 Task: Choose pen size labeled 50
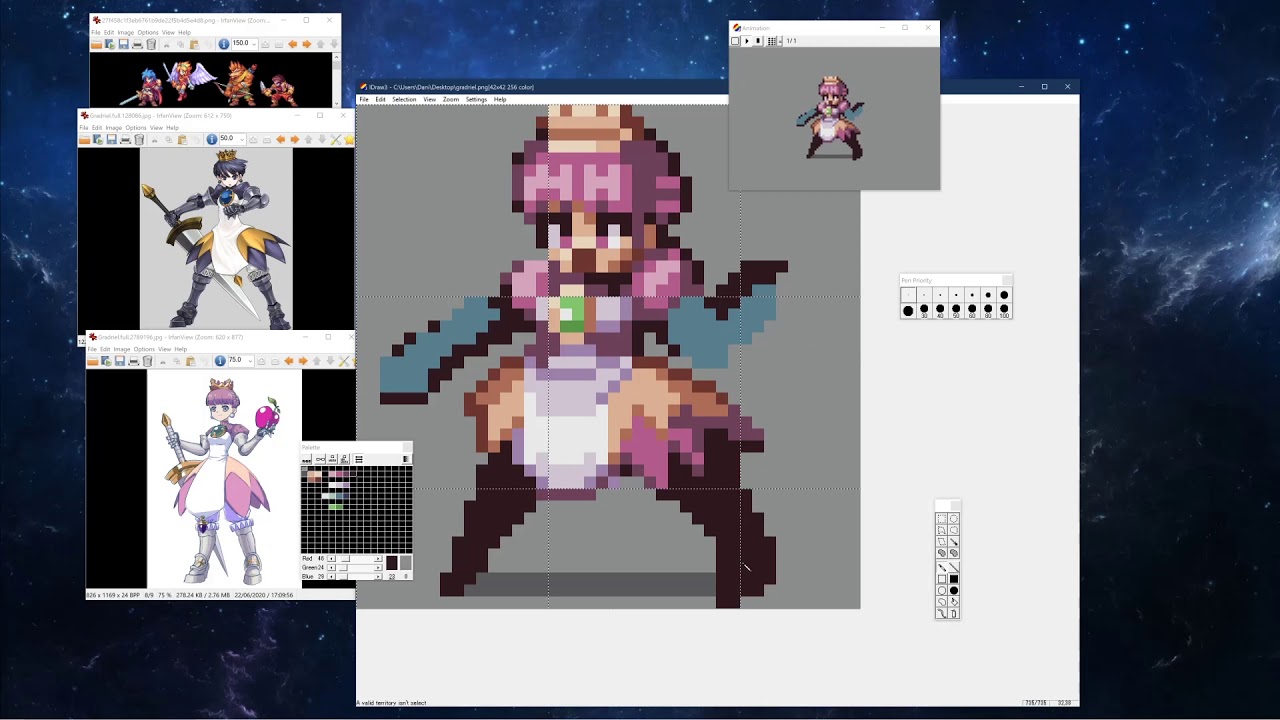[x=956, y=311]
